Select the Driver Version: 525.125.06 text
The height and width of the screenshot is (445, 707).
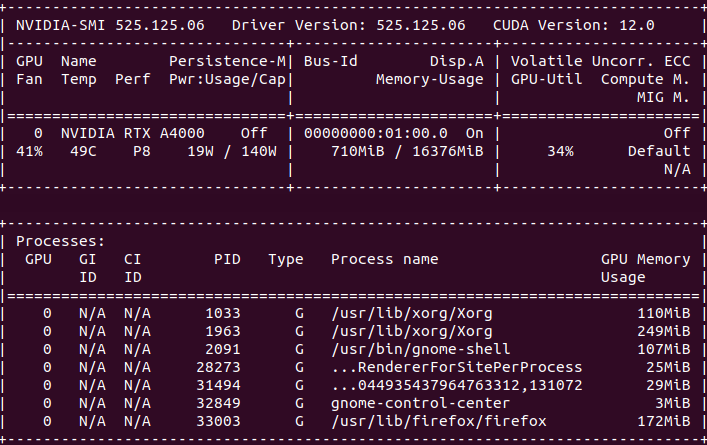coord(349,25)
